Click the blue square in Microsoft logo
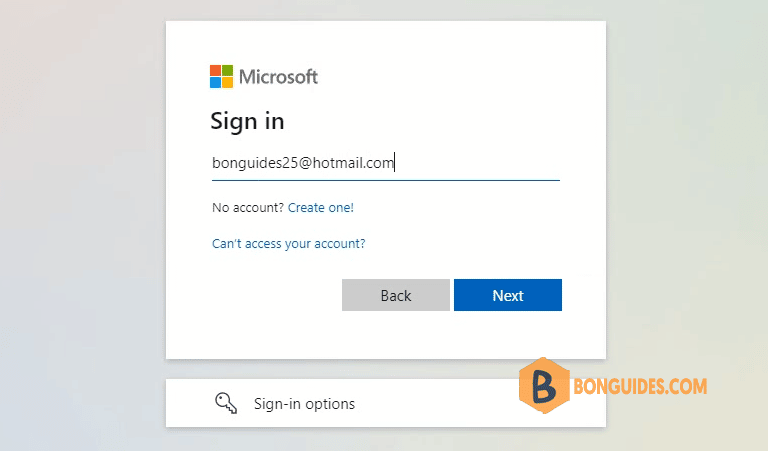 216,82
